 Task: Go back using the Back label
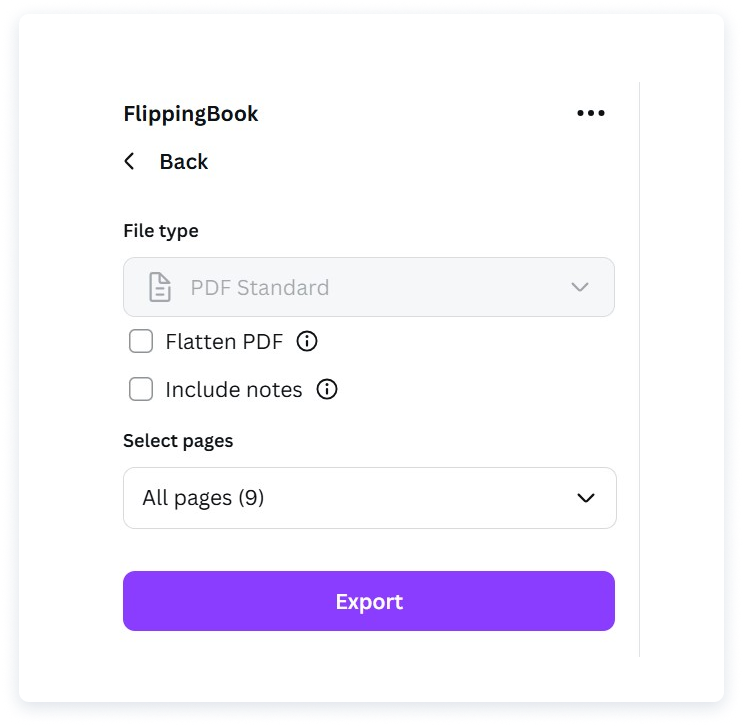pos(183,162)
